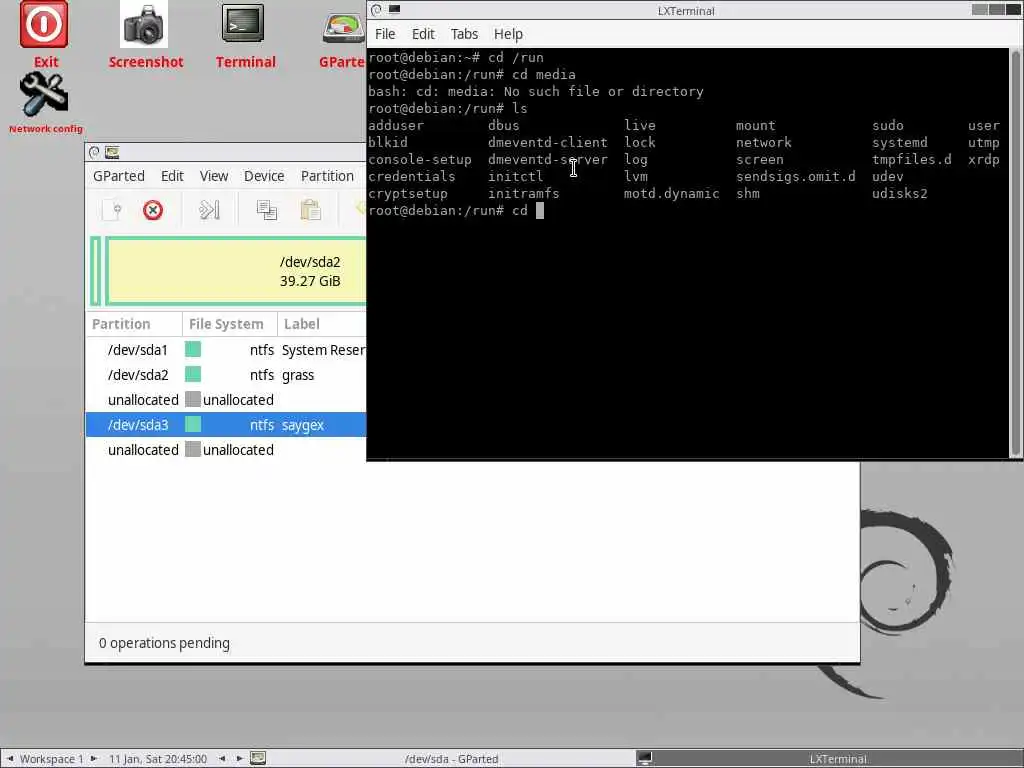Click the terminal prompt line 'cd'

(x=456, y=210)
